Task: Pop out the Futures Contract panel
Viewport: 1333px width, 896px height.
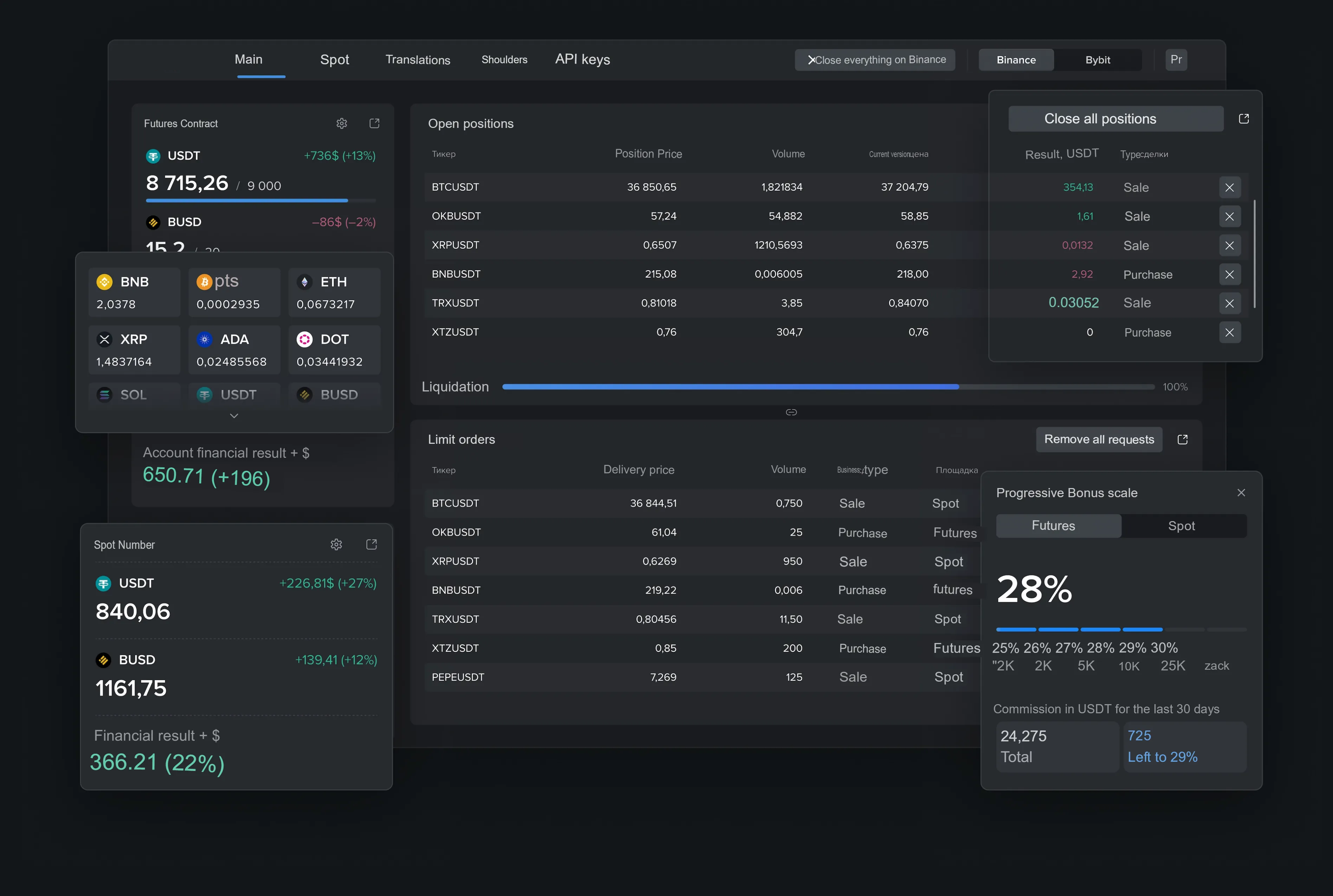Action: (x=374, y=123)
